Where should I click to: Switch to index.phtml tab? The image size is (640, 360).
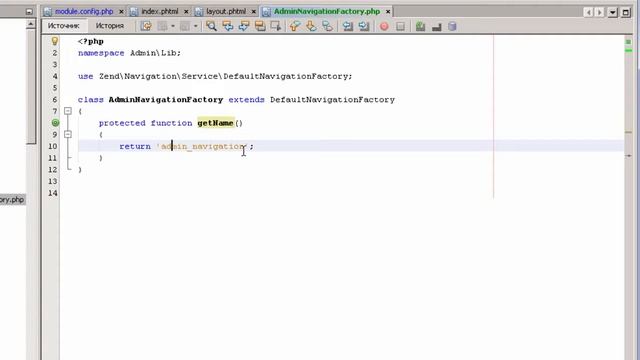[160, 11]
